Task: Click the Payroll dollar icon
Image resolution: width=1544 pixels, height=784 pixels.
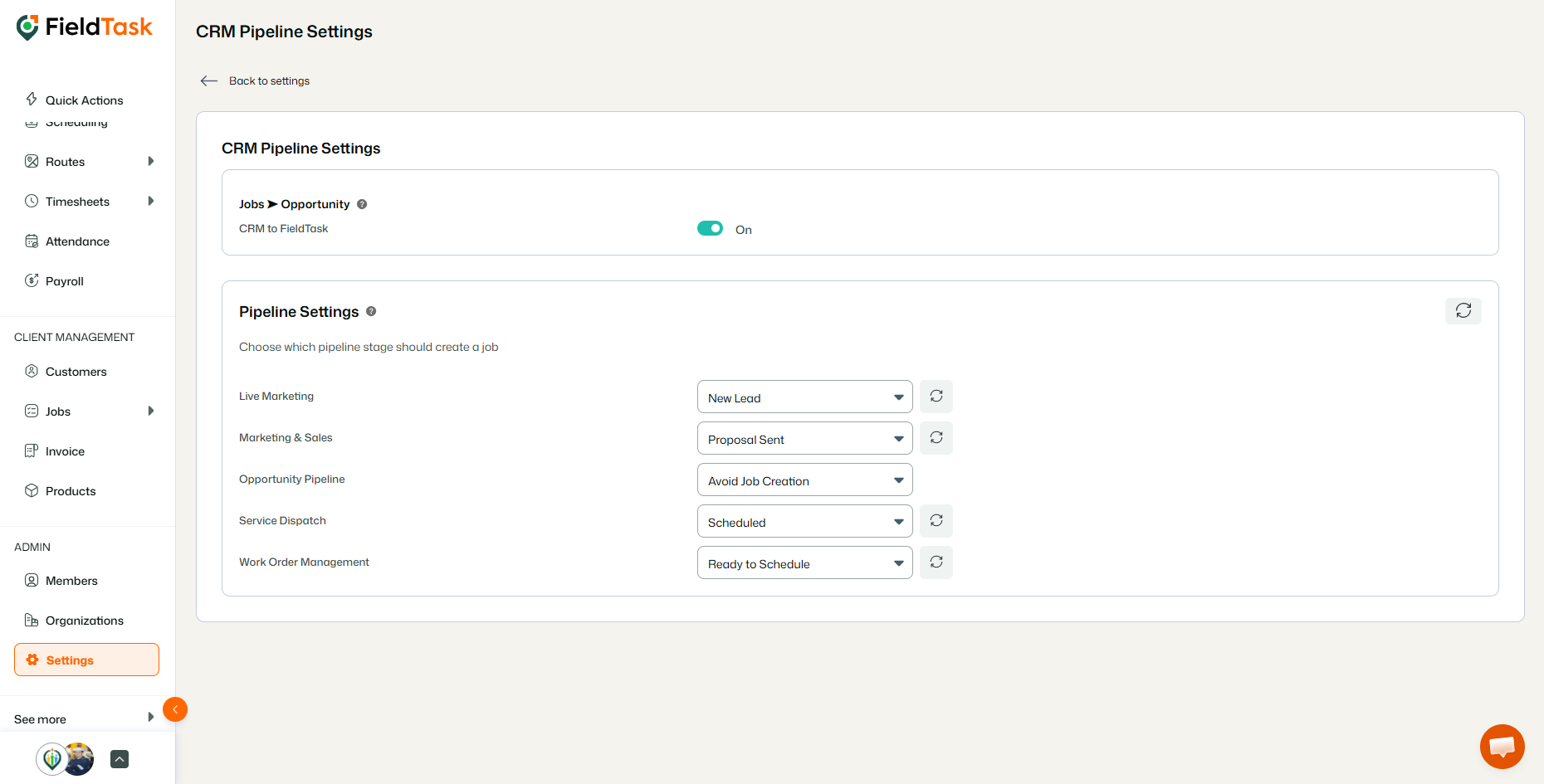Action: click(32, 280)
